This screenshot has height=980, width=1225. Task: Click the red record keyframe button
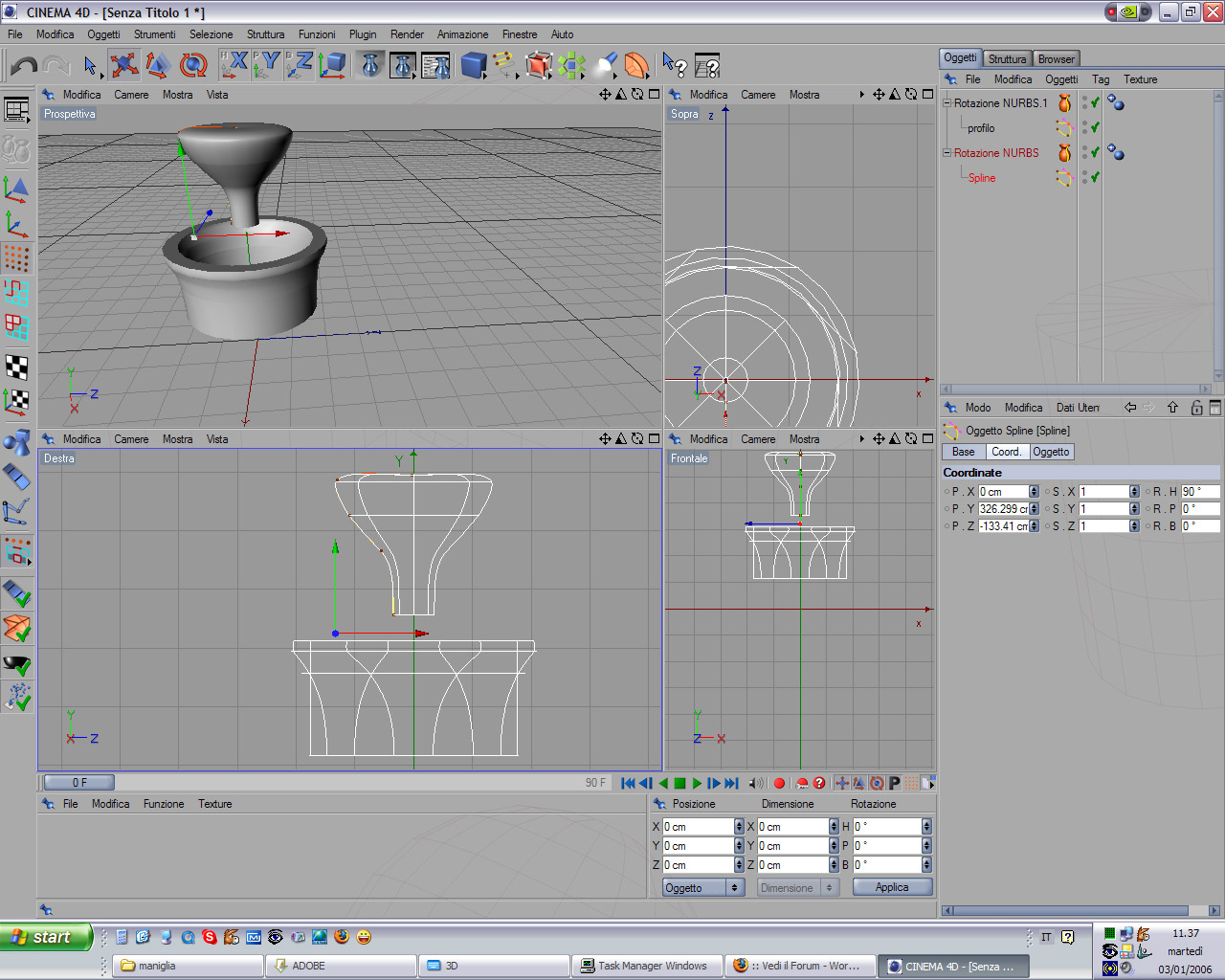pyautogui.click(x=779, y=783)
